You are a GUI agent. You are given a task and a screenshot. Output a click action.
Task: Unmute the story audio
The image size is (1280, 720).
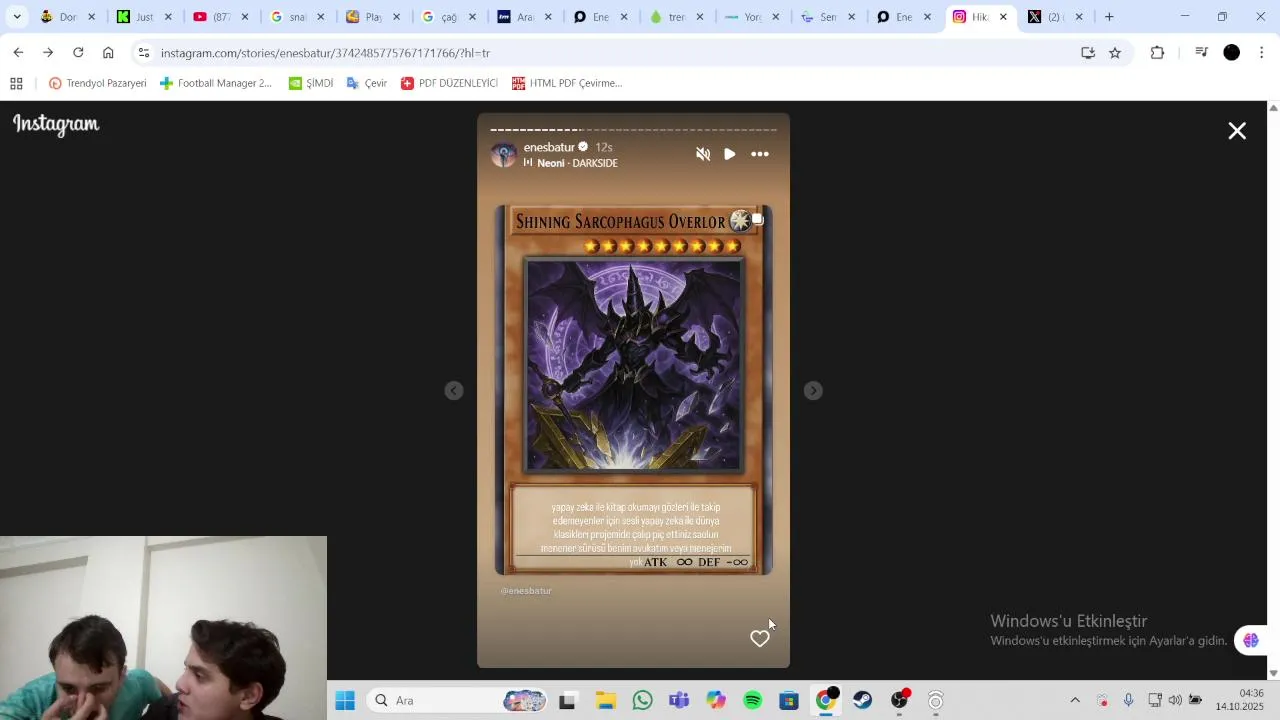click(x=703, y=154)
